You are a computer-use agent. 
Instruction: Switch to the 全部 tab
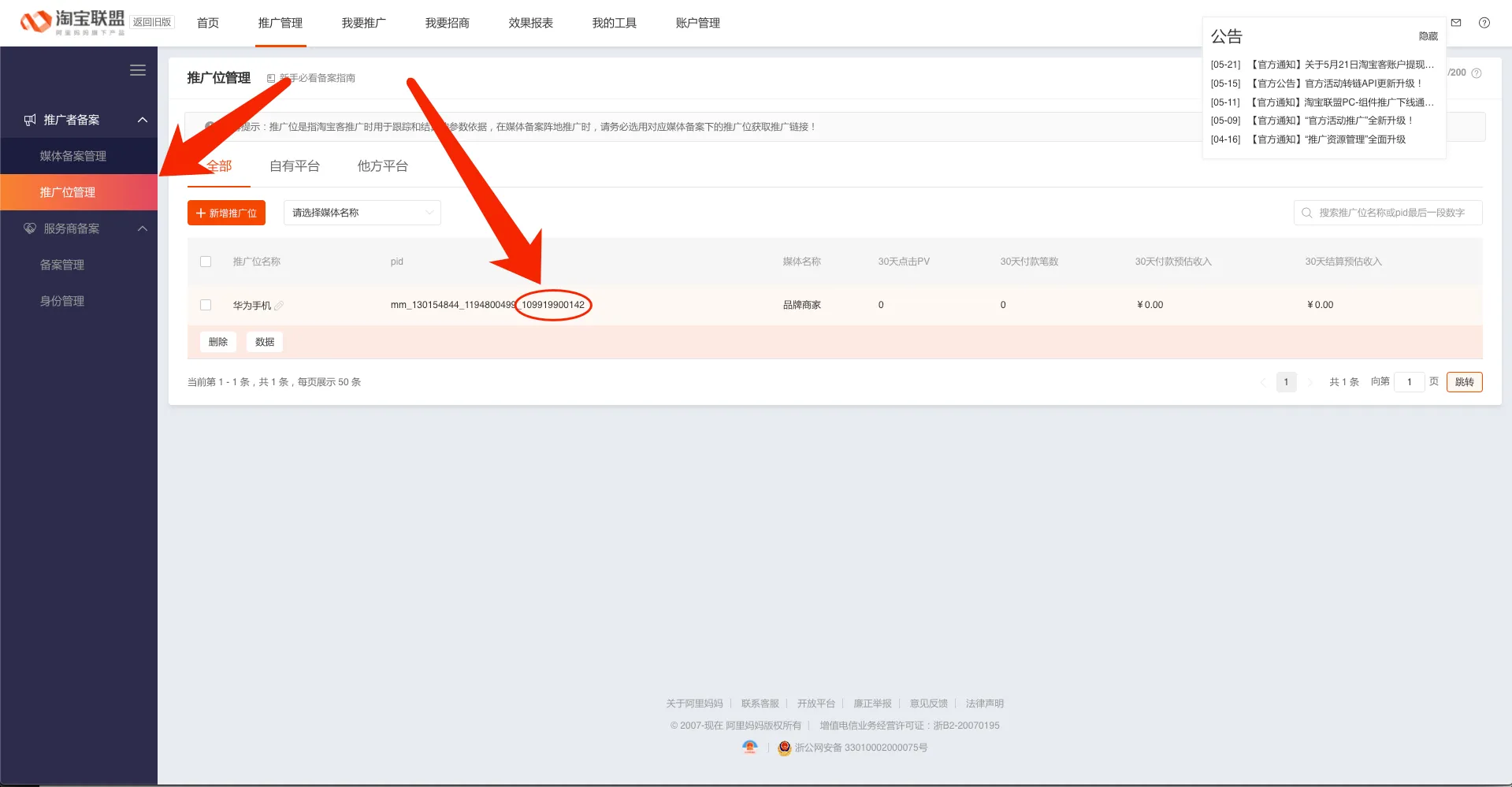(219, 166)
